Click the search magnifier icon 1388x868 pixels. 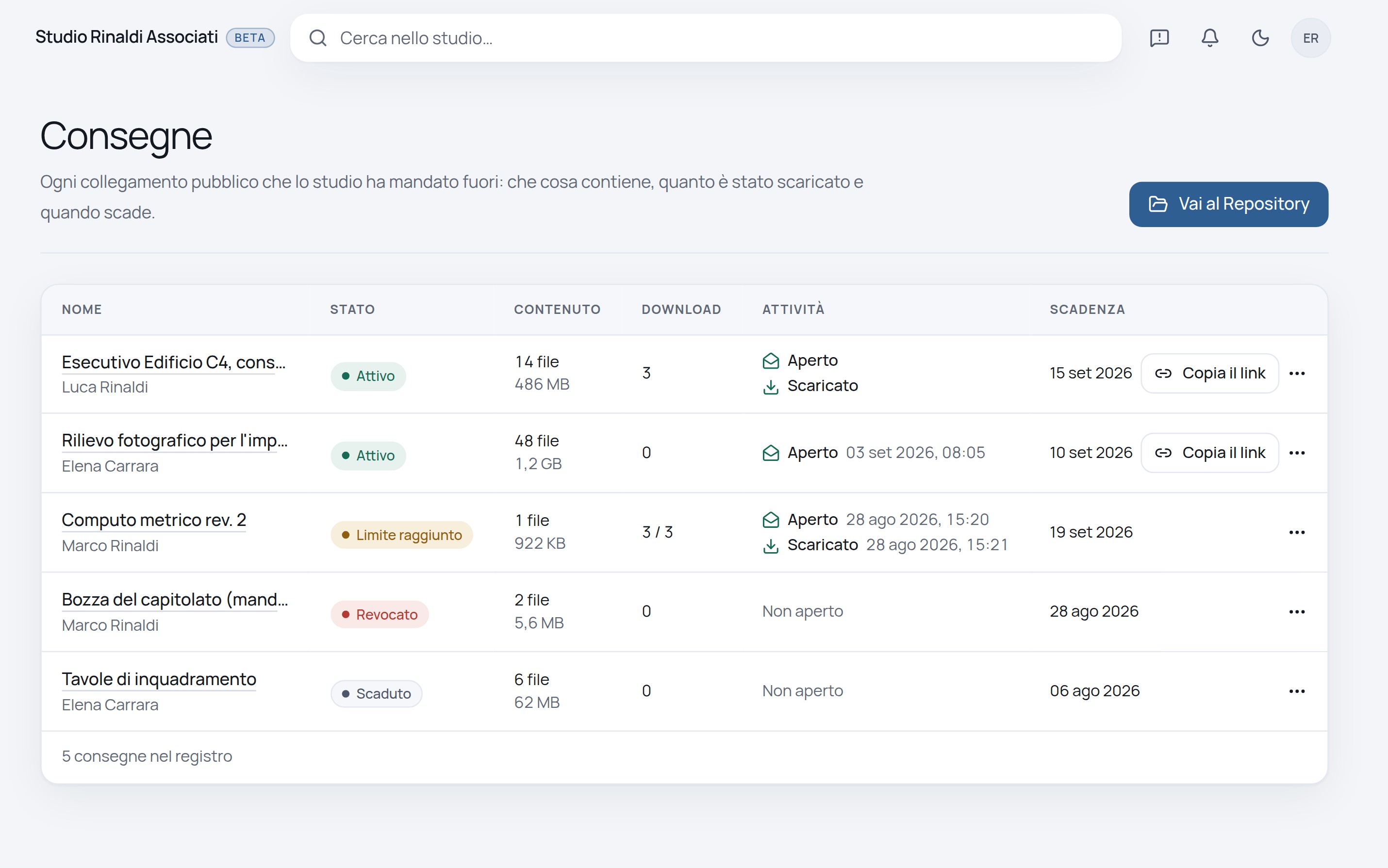(317, 38)
